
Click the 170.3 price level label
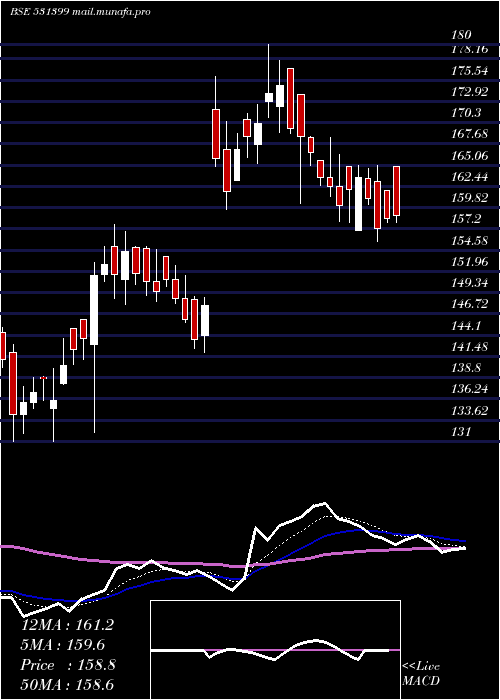pyautogui.click(x=464, y=113)
